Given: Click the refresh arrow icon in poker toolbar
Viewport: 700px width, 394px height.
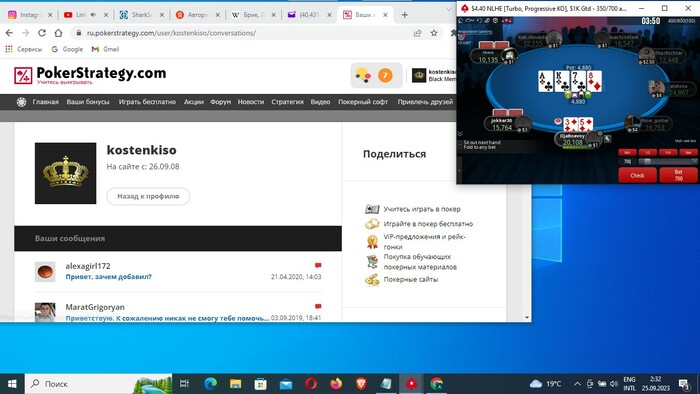Looking at the screenshot, I should tap(479, 21).
